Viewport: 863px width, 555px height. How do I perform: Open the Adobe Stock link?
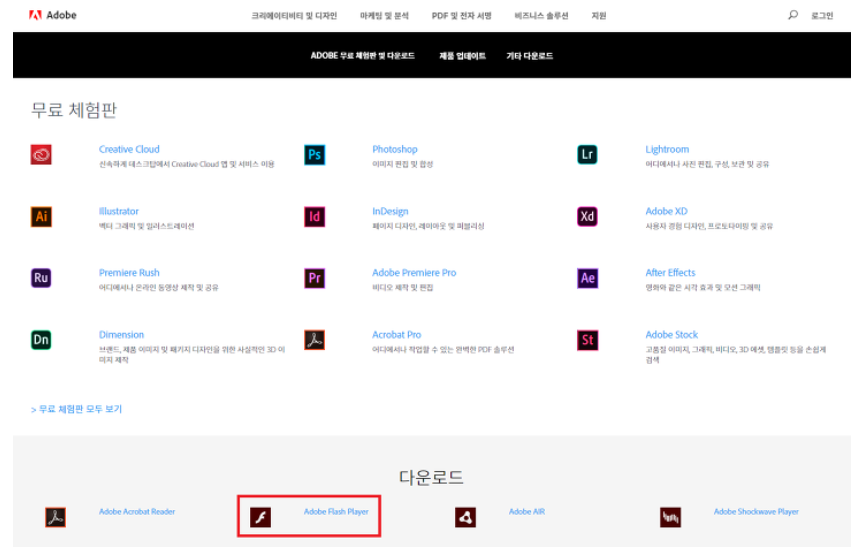click(671, 335)
